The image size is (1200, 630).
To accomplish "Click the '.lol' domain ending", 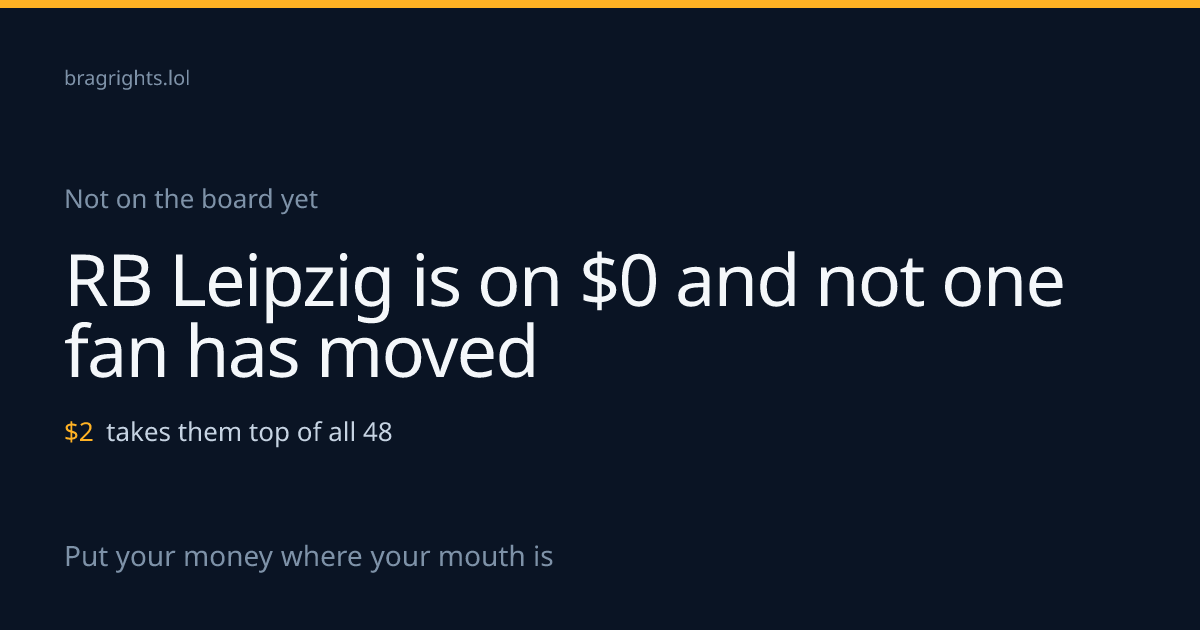I will (175, 78).
